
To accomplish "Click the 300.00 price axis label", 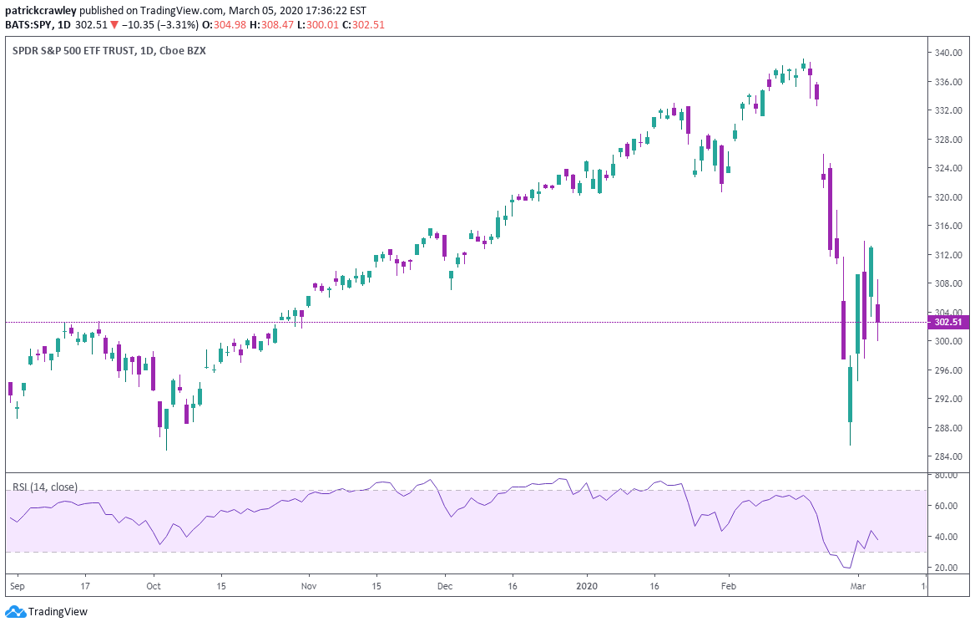I will pos(948,341).
